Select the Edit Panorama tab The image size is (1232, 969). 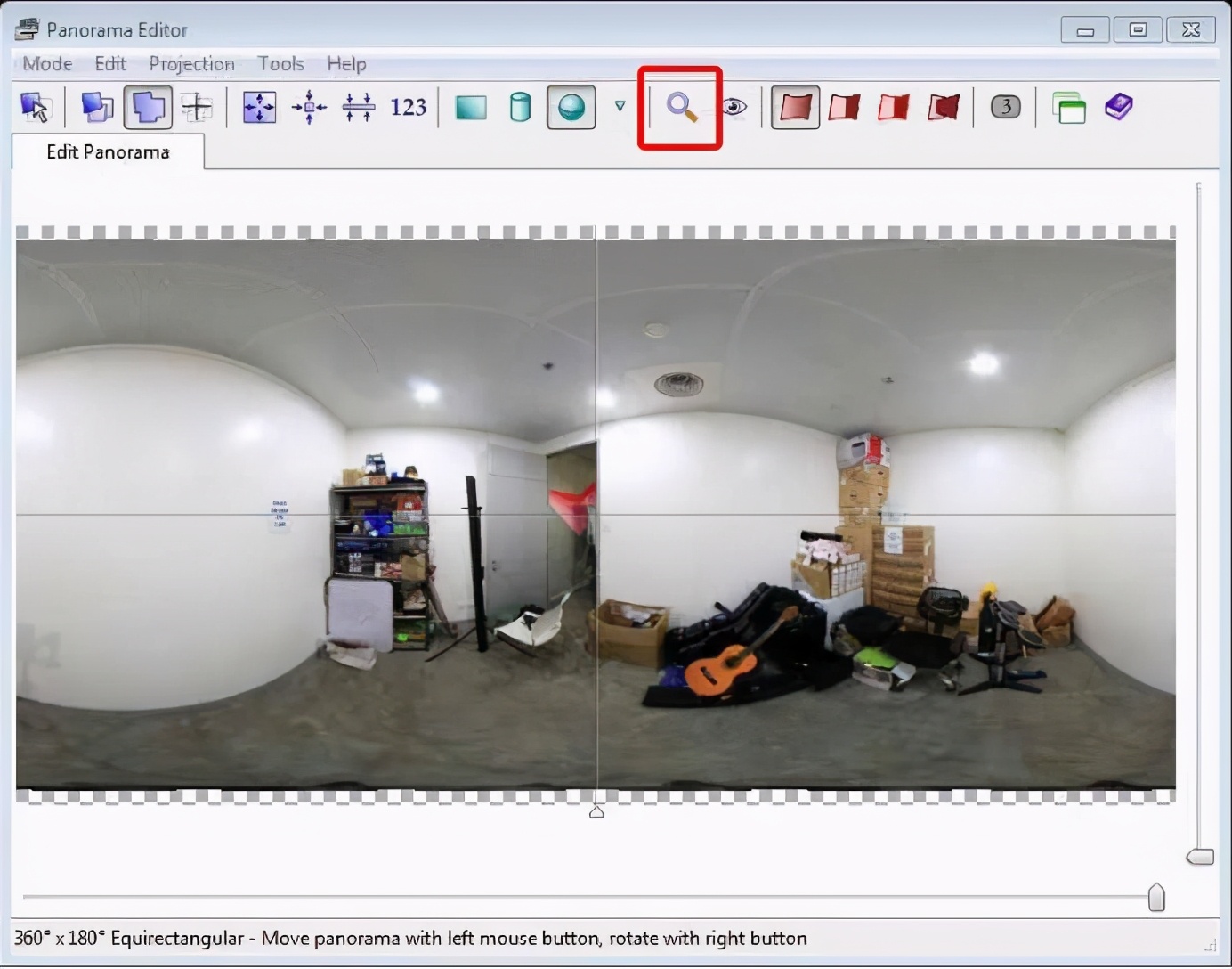108,152
